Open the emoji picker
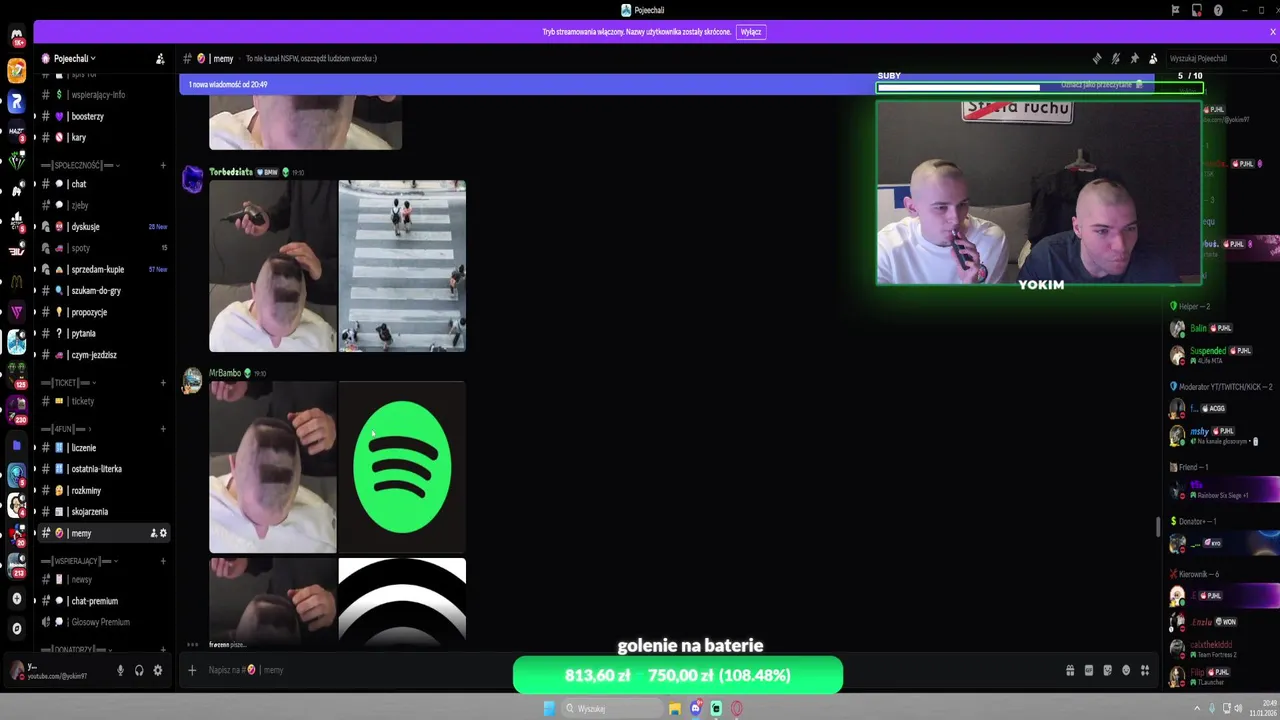Image resolution: width=1280 pixels, height=720 pixels. tap(1126, 670)
